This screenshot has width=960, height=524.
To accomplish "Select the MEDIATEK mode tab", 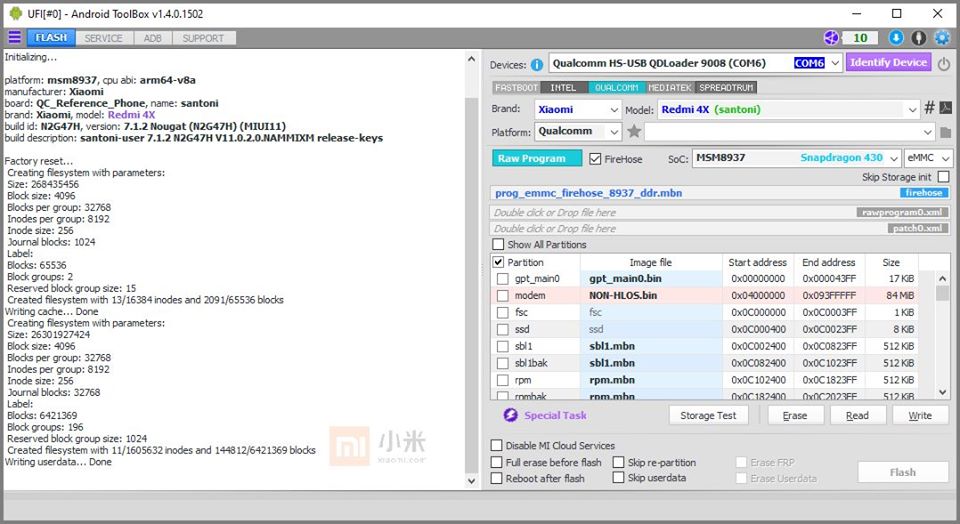I will 670,88.
